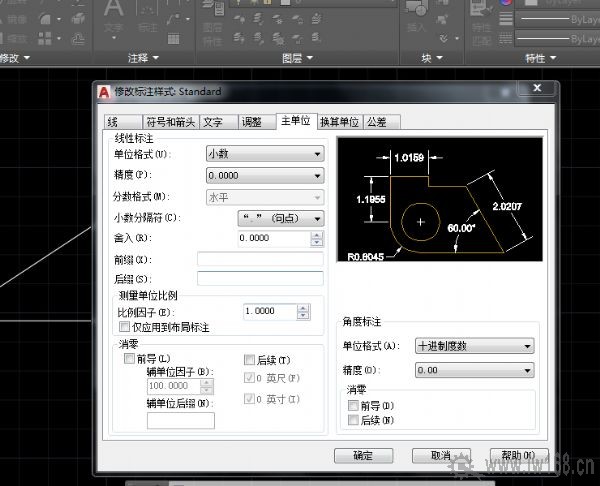The width and height of the screenshot is (600, 486).
Task: Expand the 图层 ribbon panel
Action: [x=297, y=58]
